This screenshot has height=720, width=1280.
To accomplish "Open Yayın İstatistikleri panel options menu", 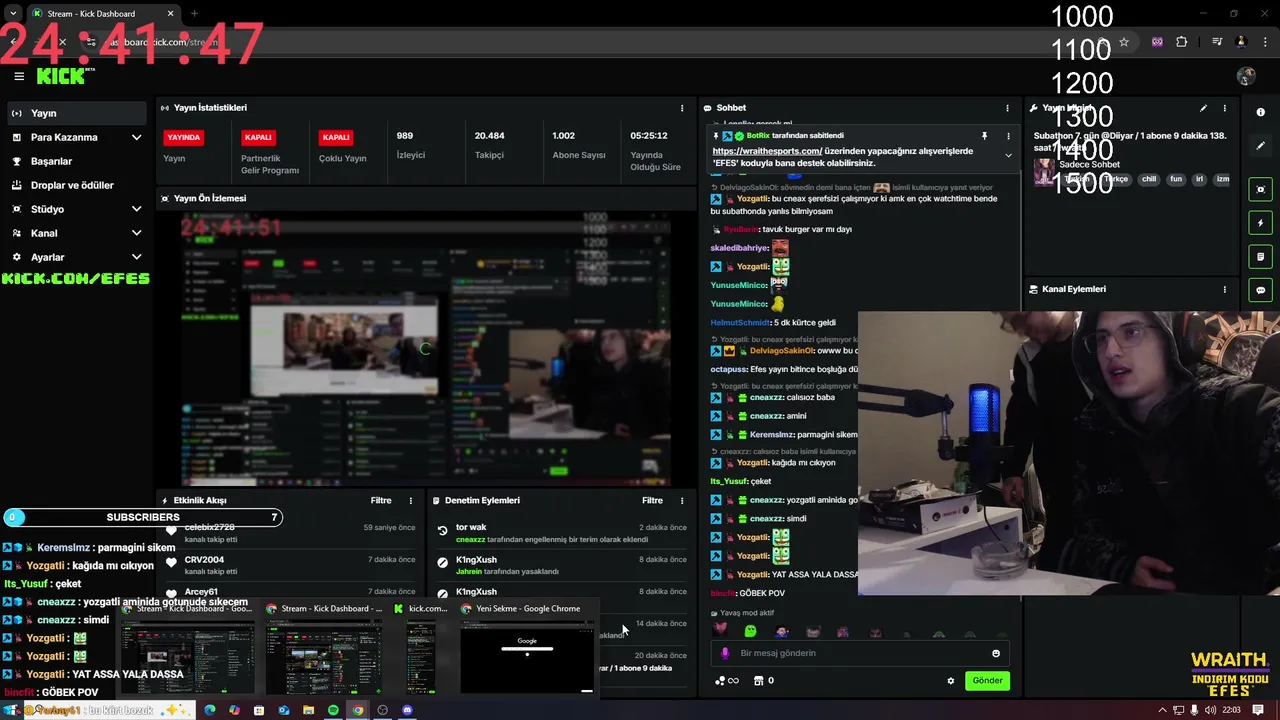I will point(682,108).
